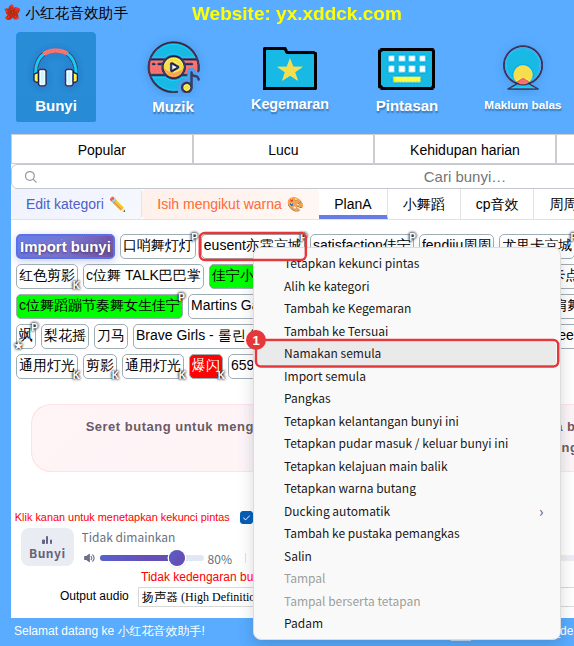
Task: Switch to the Kehidupan harian tab
Action: tap(465, 150)
